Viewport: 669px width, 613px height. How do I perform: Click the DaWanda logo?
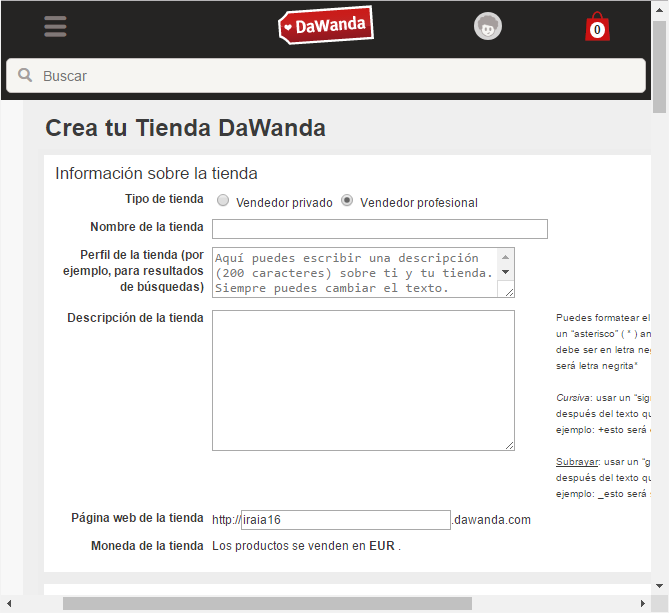pyautogui.click(x=326, y=25)
